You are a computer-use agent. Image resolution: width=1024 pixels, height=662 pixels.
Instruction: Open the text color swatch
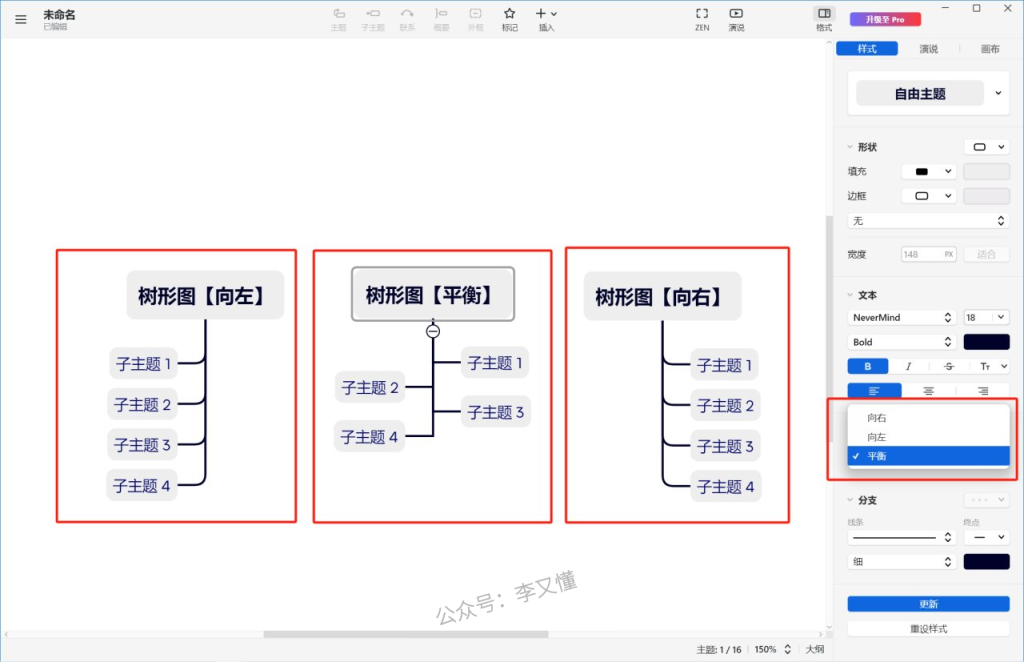[x=986, y=342]
